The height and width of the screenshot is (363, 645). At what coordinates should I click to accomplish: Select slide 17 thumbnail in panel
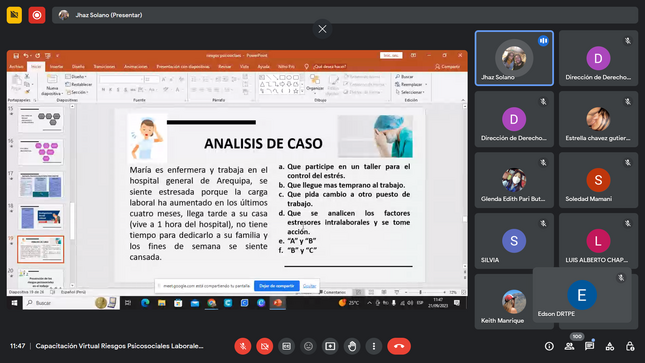coord(41,185)
